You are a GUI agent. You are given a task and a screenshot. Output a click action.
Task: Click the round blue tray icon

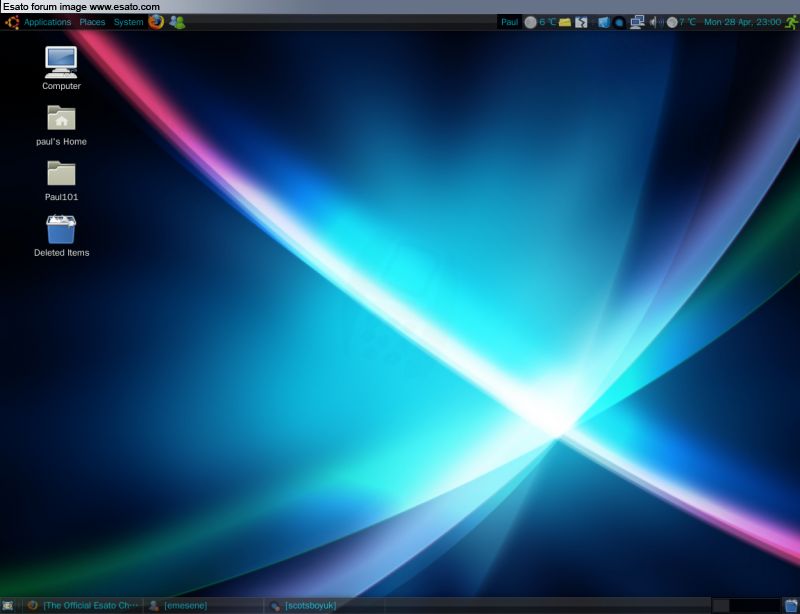(x=619, y=22)
